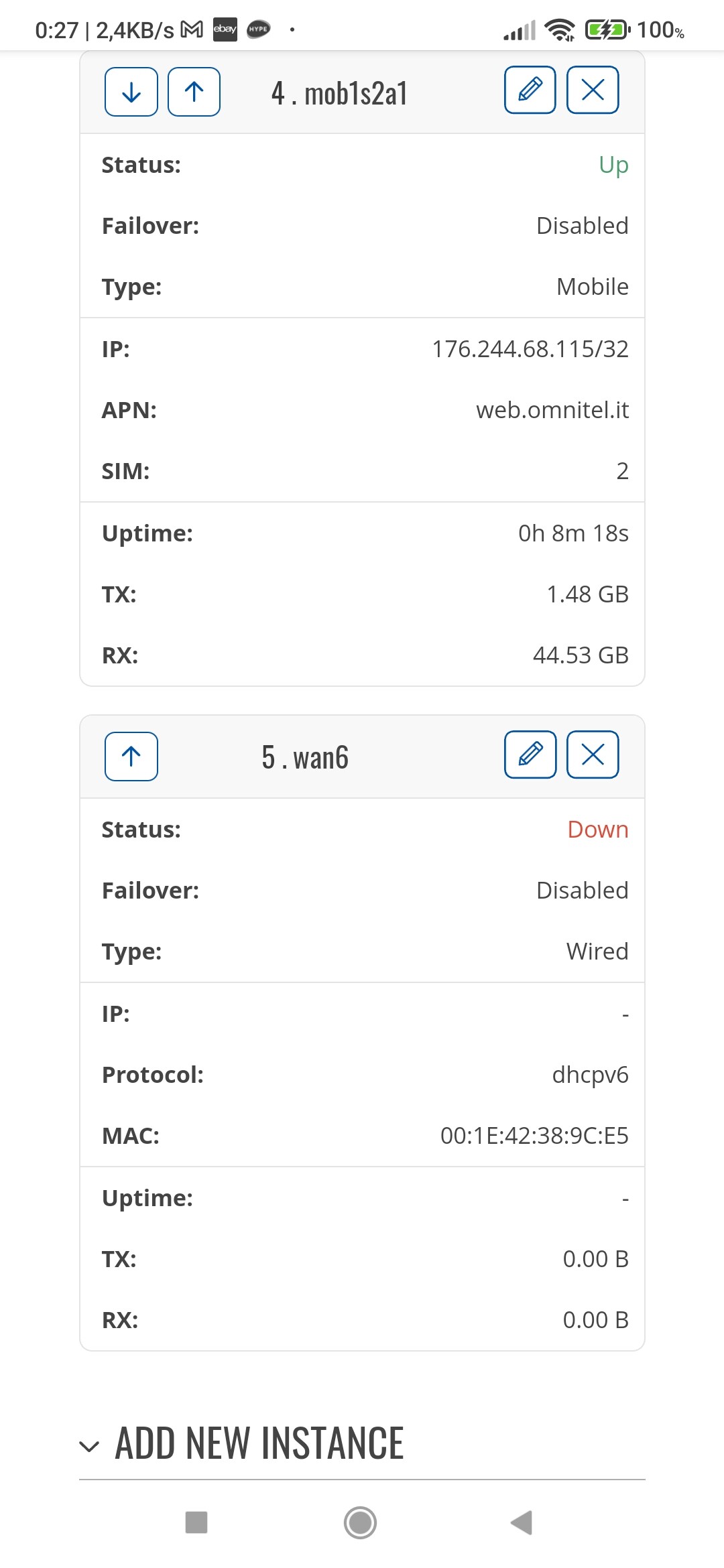The width and height of the screenshot is (724, 1568).
Task: Open the Gmail notification icon
Action: pyautogui.click(x=192, y=29)
